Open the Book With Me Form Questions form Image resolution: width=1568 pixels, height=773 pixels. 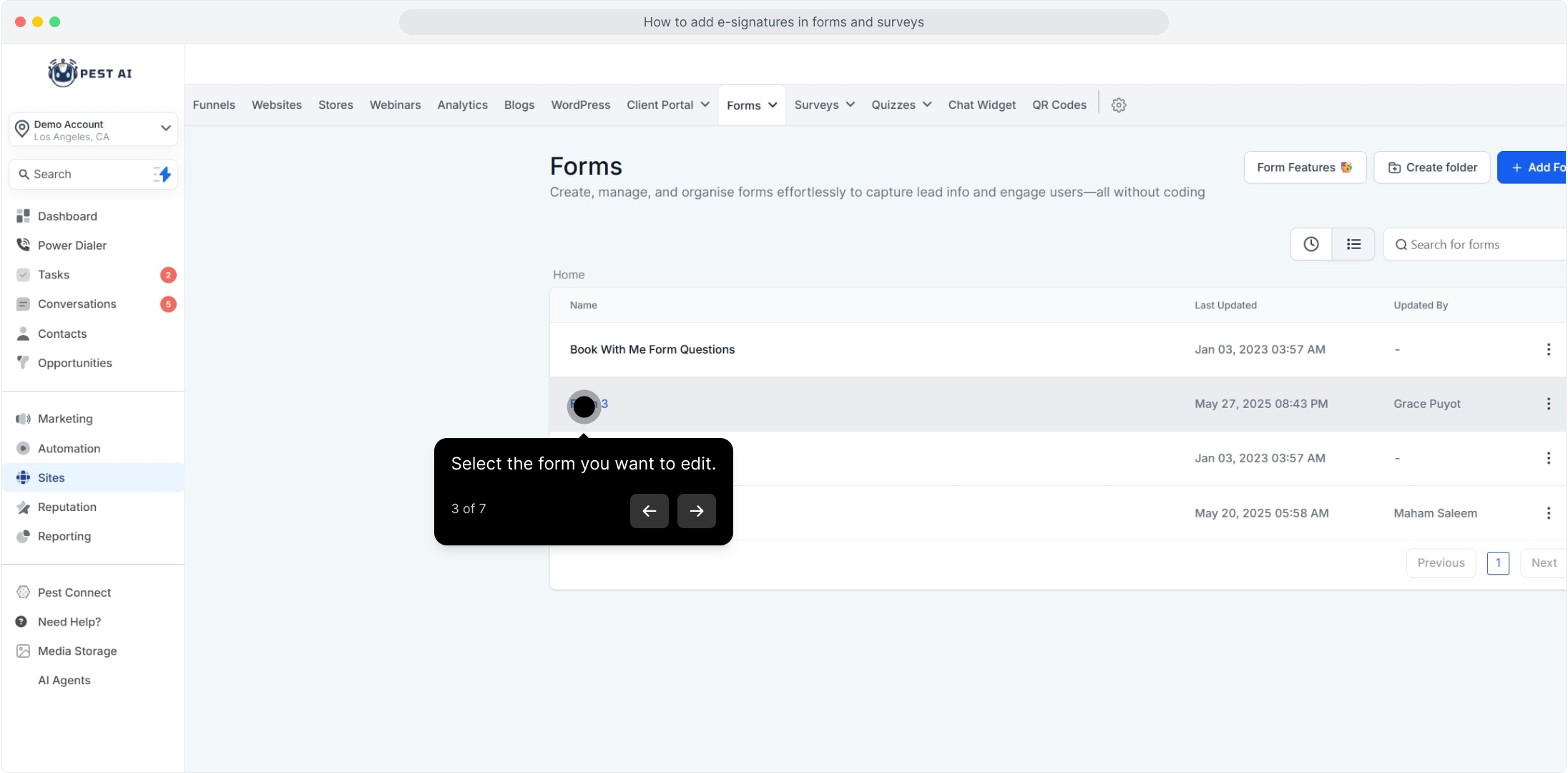point(652,349)
